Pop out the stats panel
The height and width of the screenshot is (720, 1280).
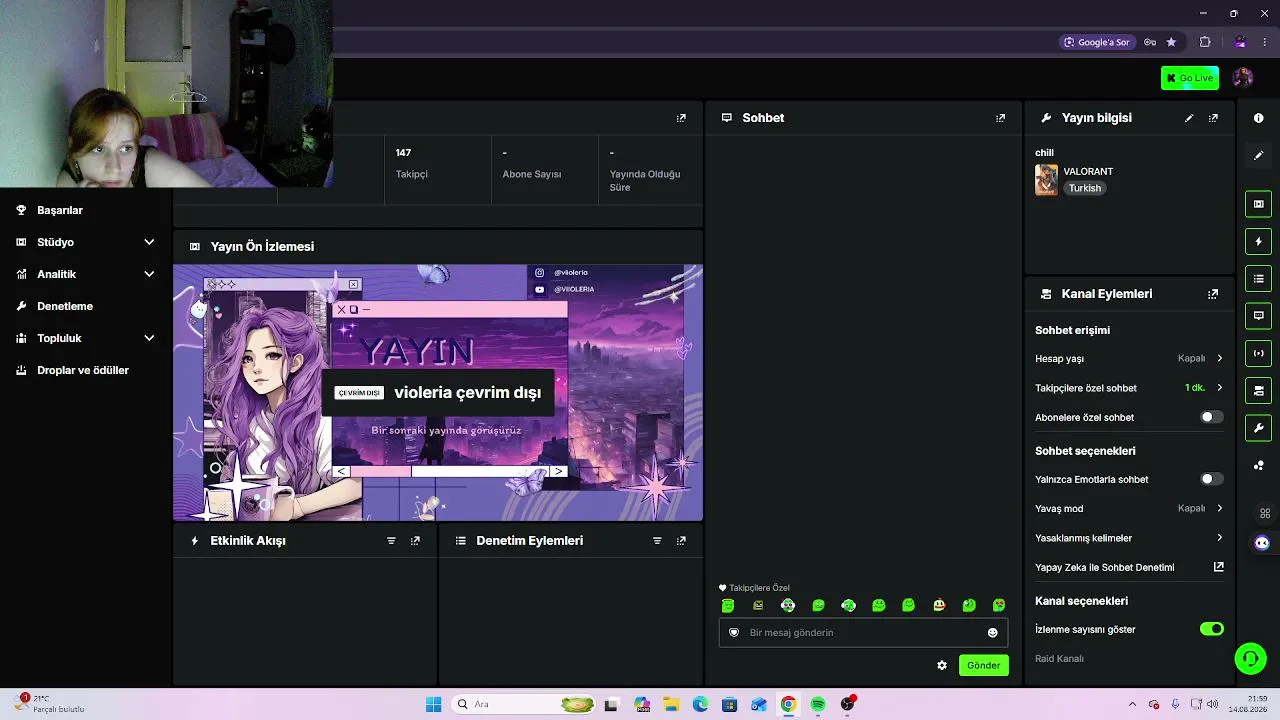tap(681, 118)
